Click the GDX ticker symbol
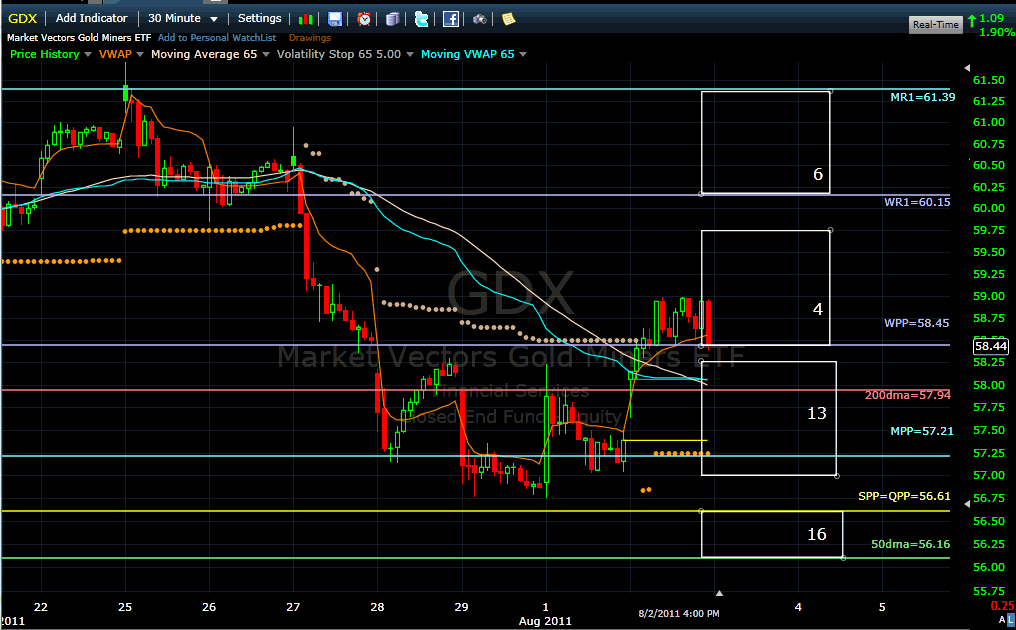Screen dimensions: 1016x630 click(23, 19)
